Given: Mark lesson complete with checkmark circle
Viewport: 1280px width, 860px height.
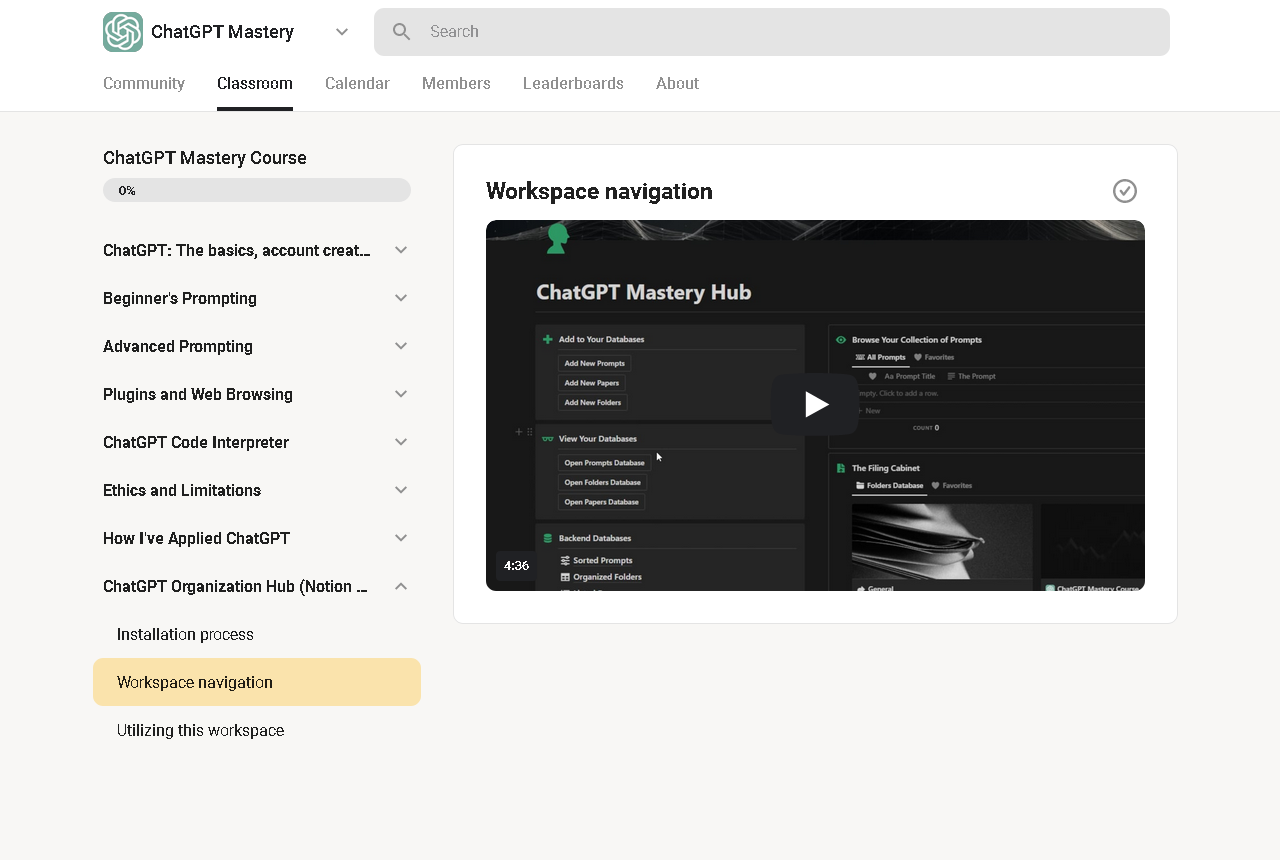Looking at the screenshot, I should 1125,191.
